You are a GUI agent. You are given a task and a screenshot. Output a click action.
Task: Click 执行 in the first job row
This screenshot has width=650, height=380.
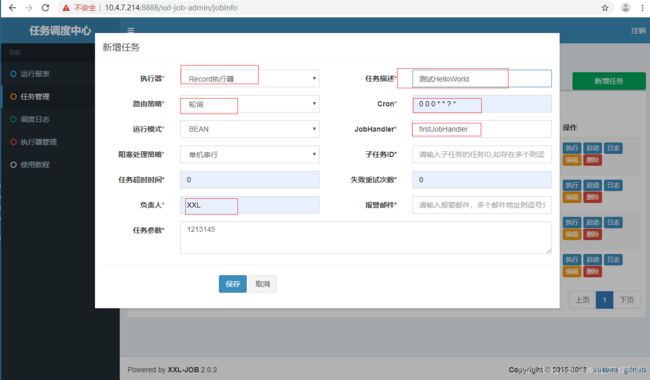point(572,148)
